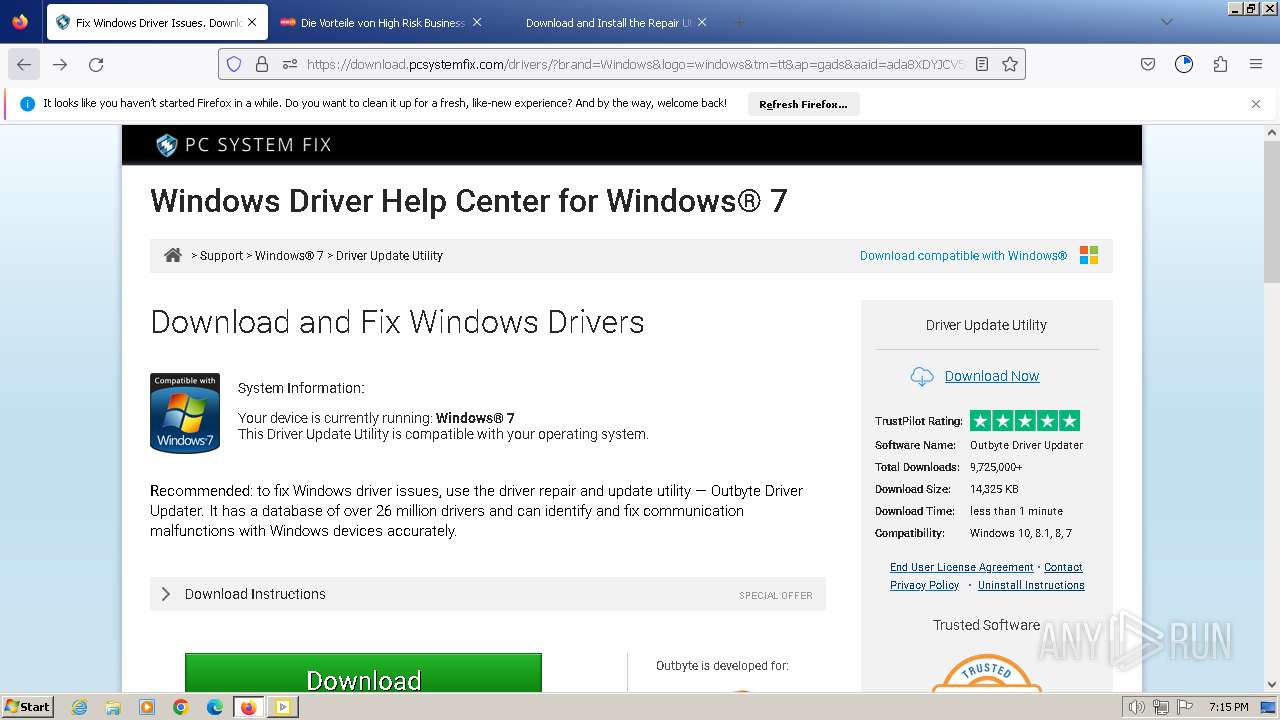Dismiss the Firefox refresh notification bar
Screen dimensions: 1280x720
coord(1256,104)
